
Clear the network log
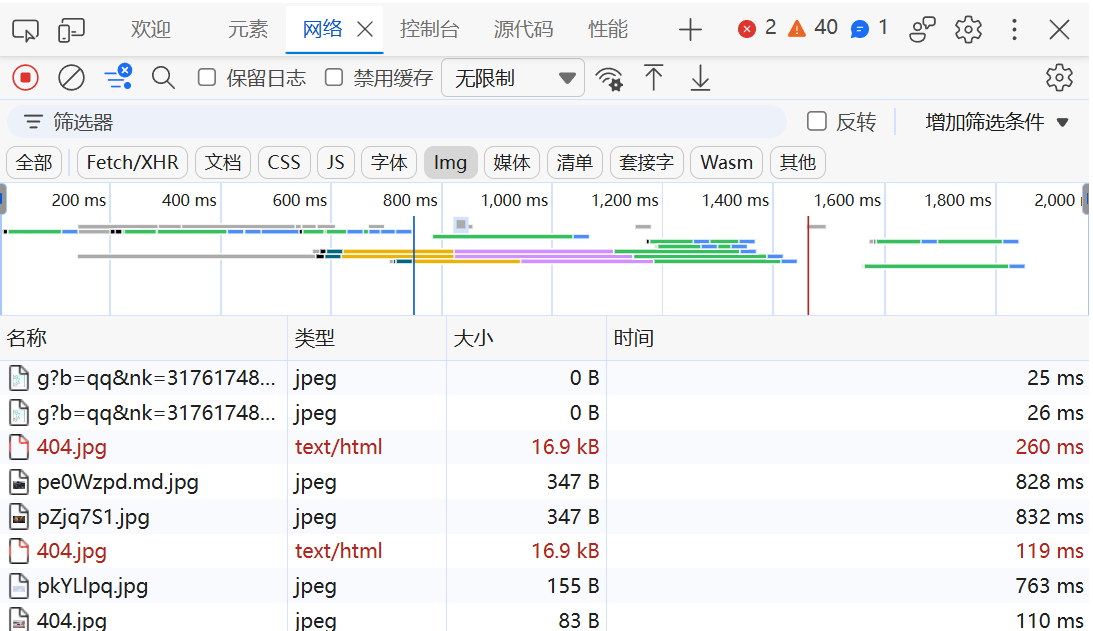point(71,78)
